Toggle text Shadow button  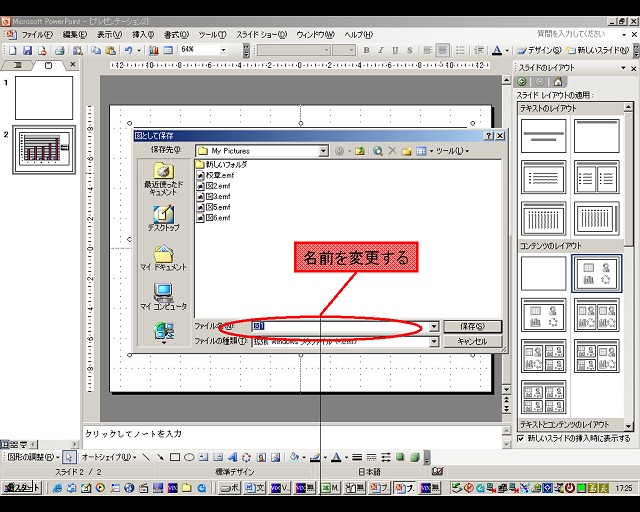click(409, 50)
